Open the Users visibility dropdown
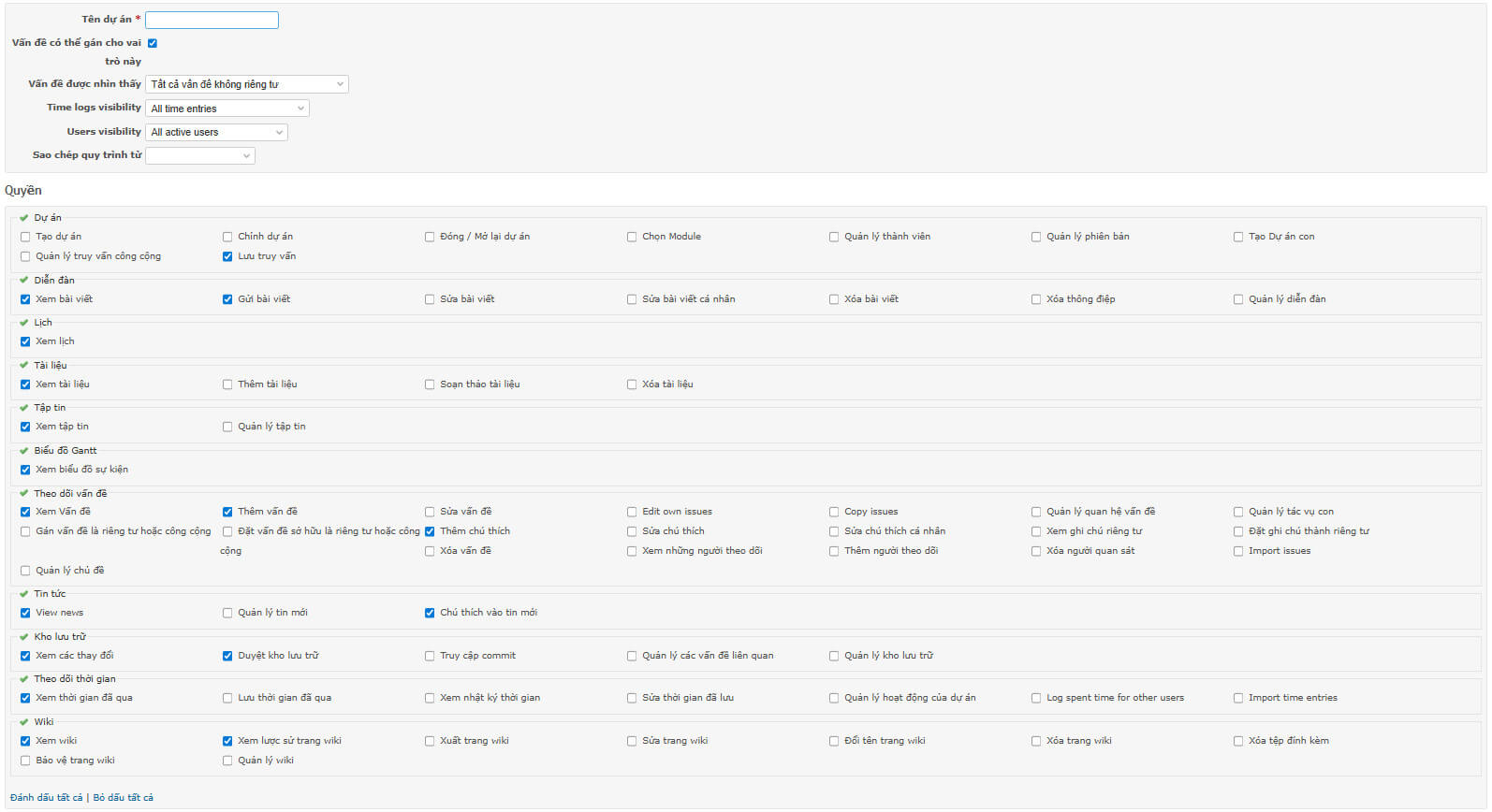Viewport: 1492px width, 812px height. (x=216, y=133)
